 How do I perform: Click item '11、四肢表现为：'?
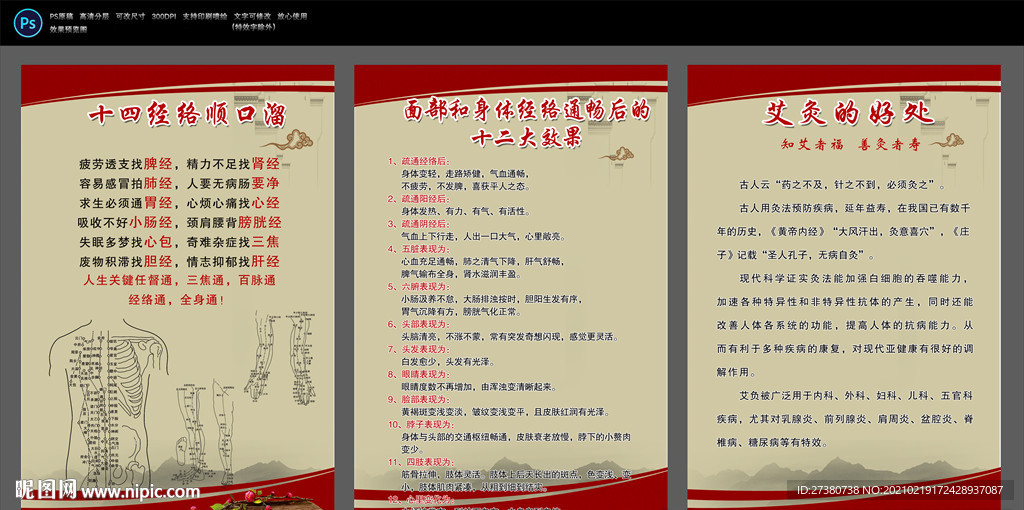(421, 462)
